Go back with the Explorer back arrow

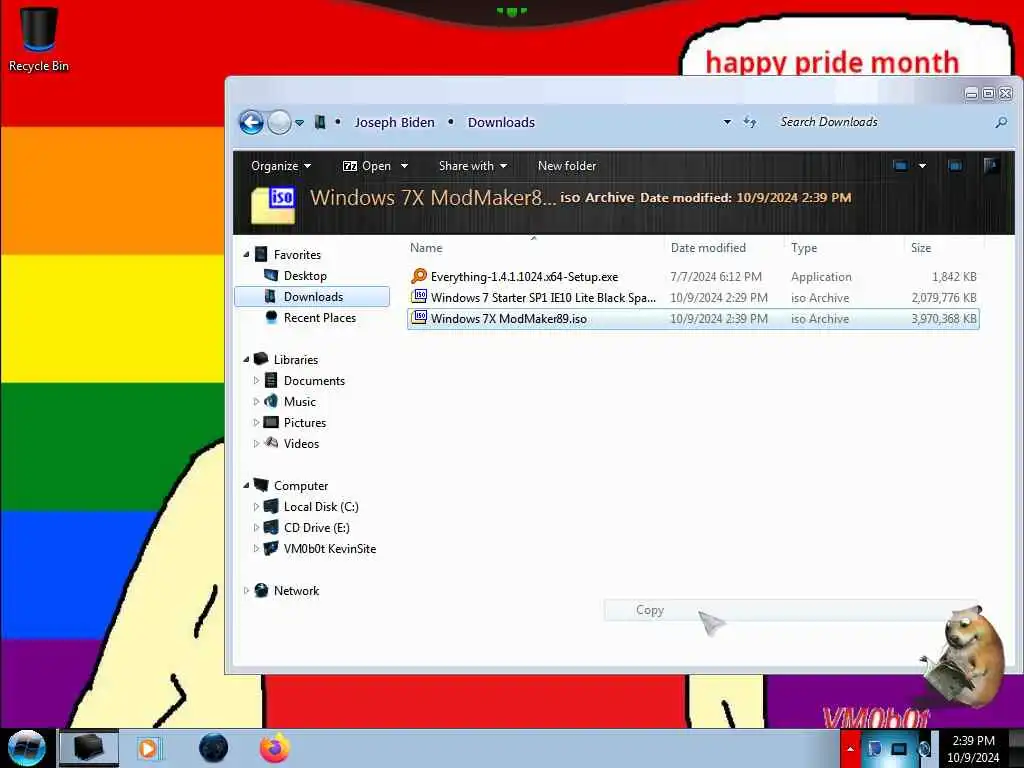click(251, 122)
